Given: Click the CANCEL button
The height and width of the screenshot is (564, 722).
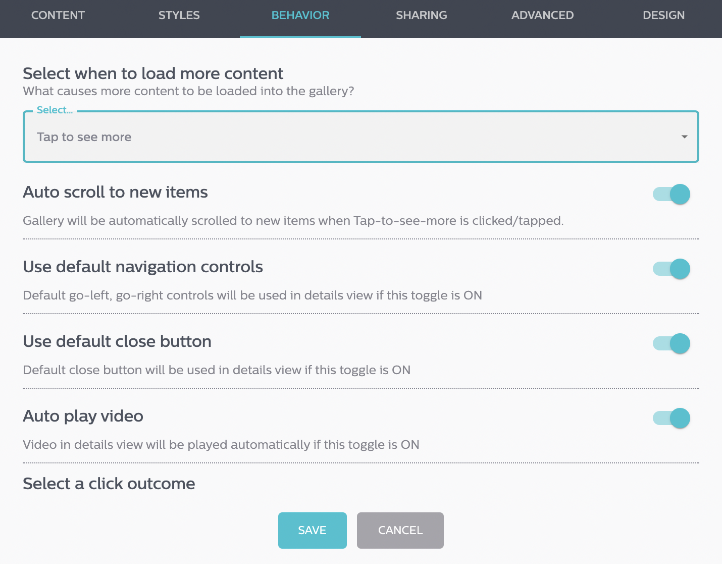Looking at the screenshot, I should point(400,530).
